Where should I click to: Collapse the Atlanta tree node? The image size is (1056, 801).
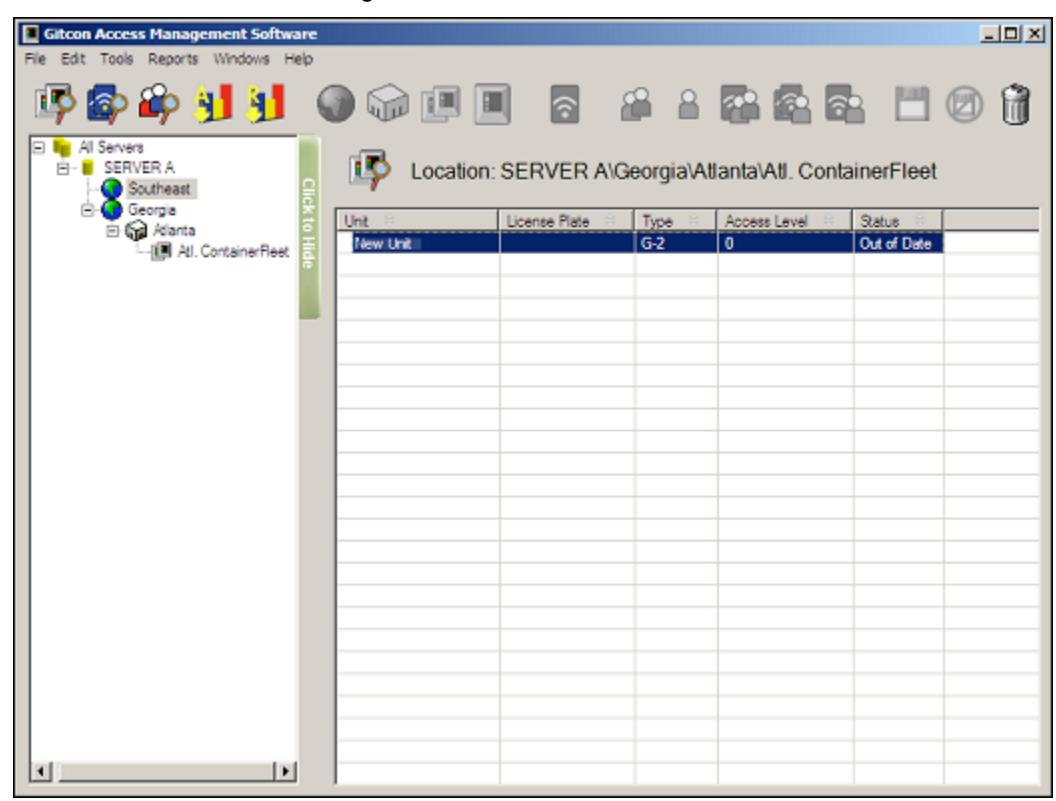point(113,231)
